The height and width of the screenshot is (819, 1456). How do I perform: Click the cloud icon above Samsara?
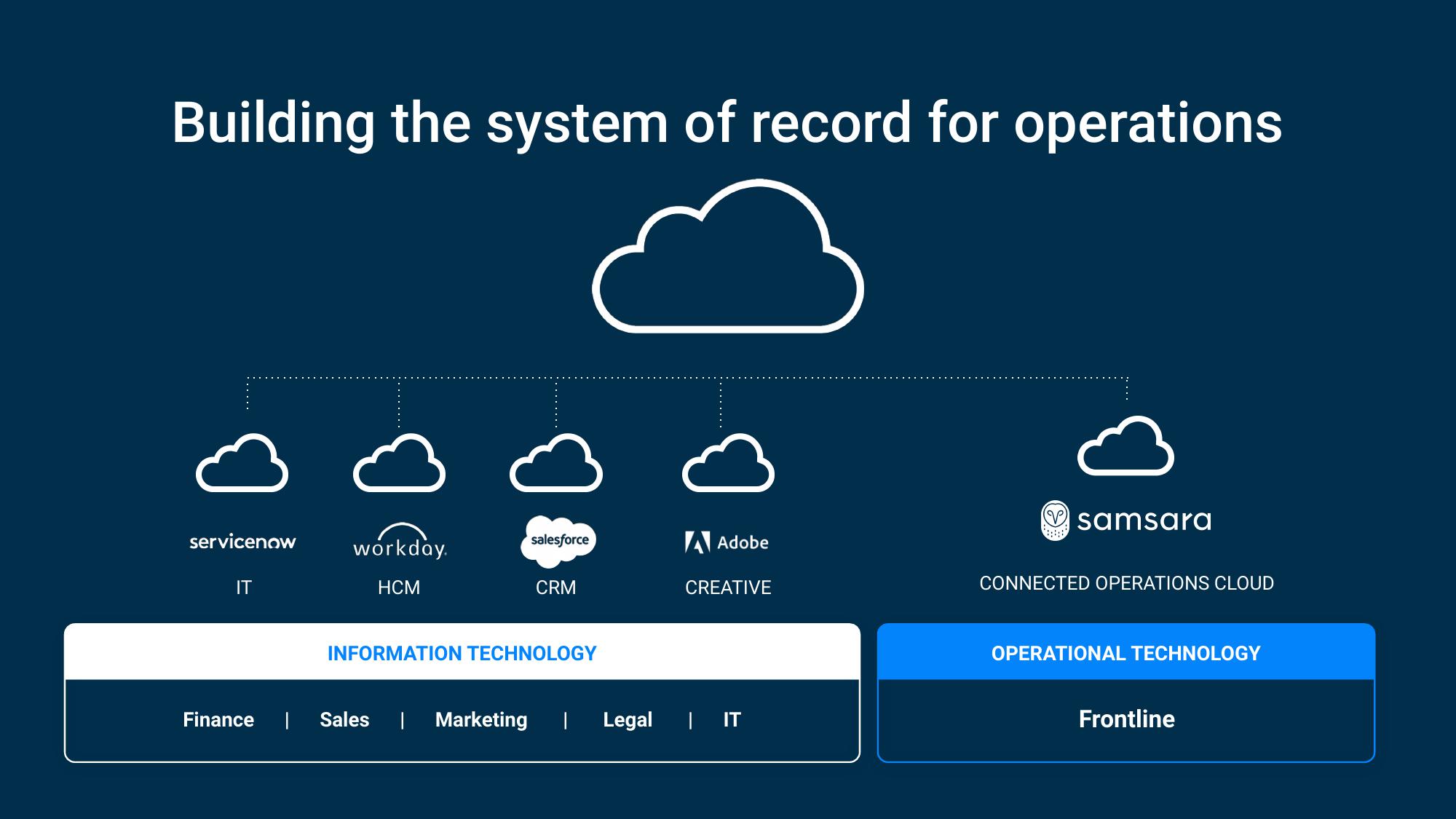tap(1126, 446)
